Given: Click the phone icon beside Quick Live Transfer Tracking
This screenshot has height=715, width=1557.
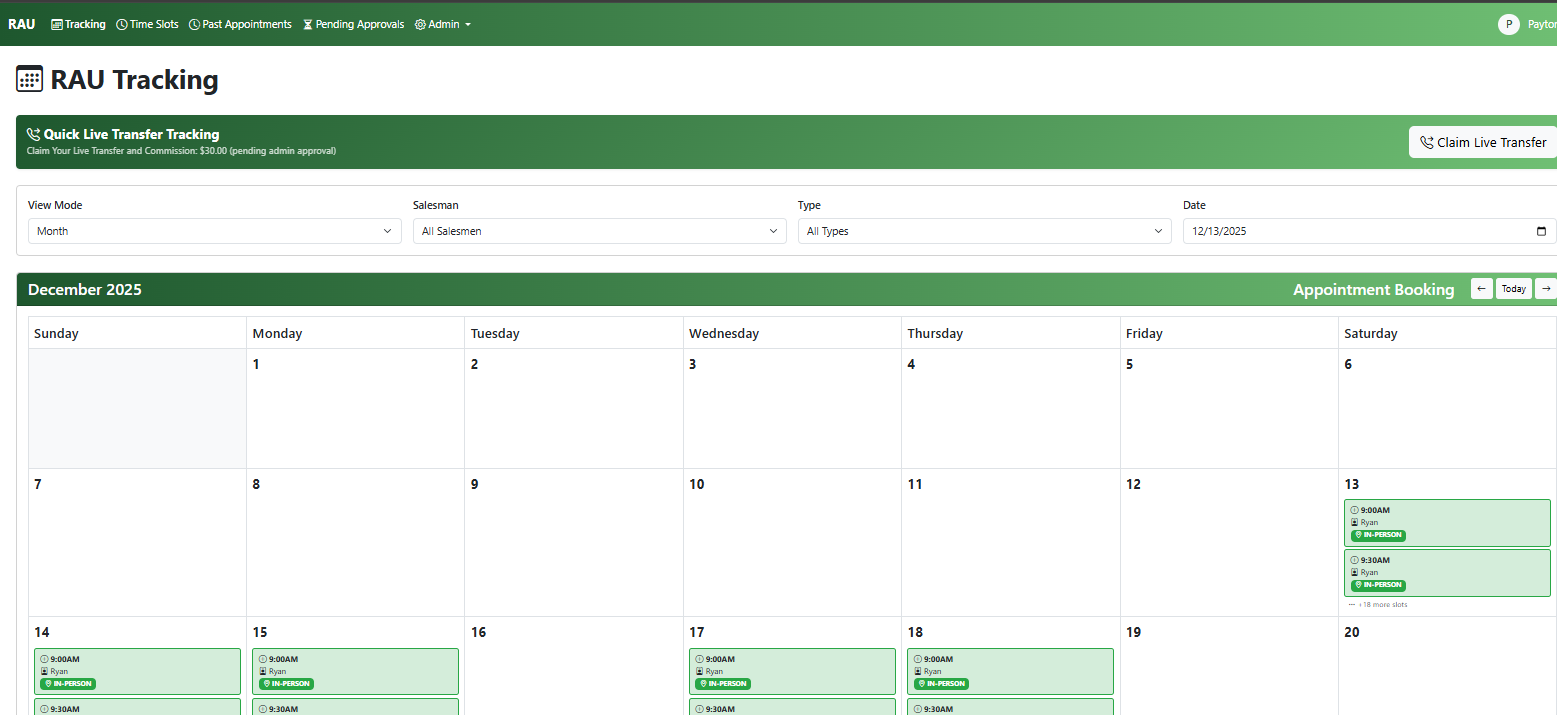Looking at the screenshot, I should tap(33, 133).
